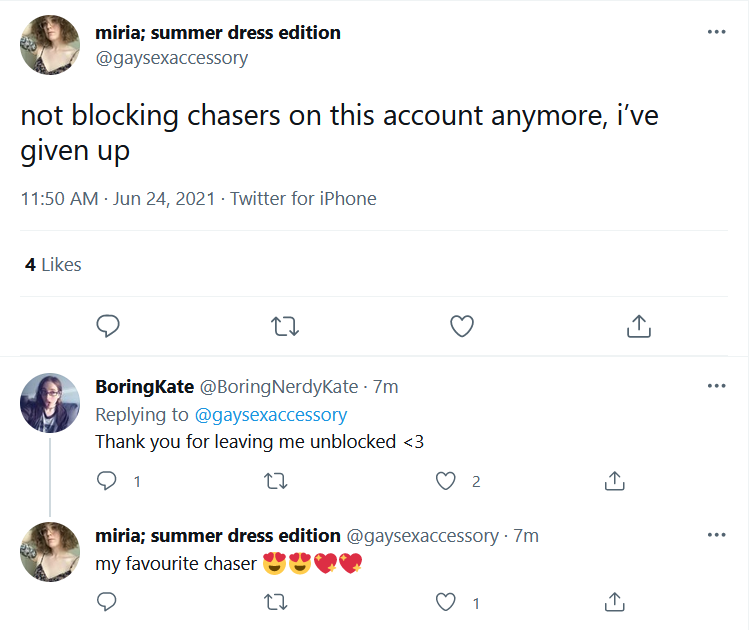View the 4 Likes list
The image size is (749, 630).
(x=53, y=265)
